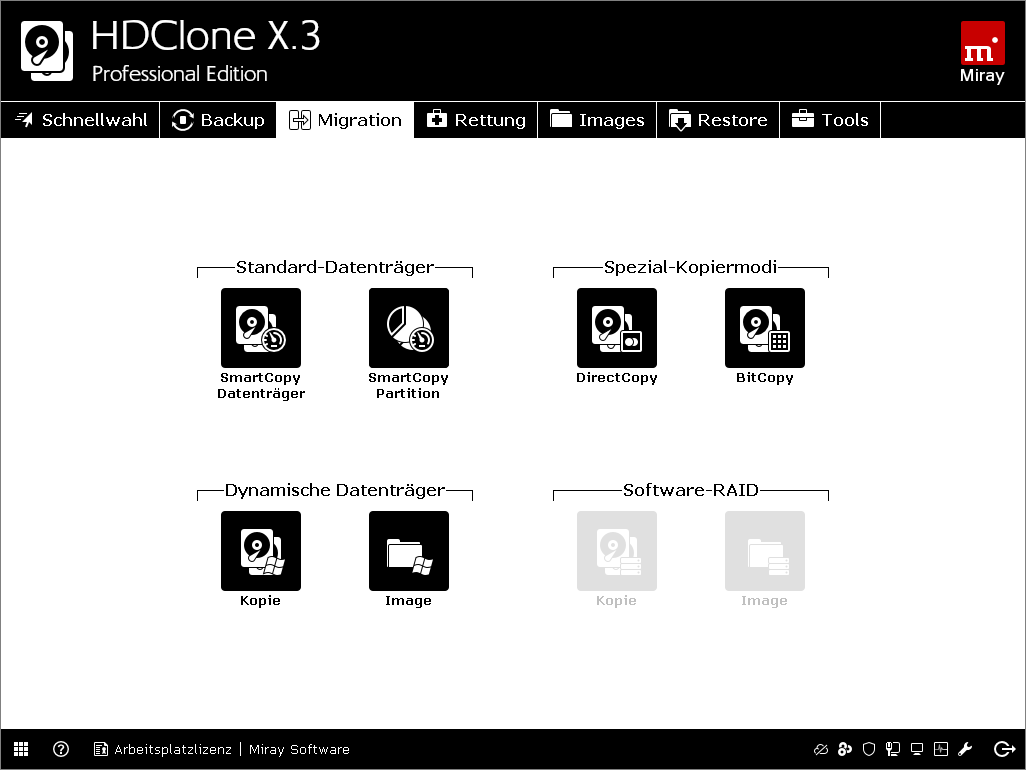Open the BitCopy tool
The image size is (1026, 770).
coord(764,328)
